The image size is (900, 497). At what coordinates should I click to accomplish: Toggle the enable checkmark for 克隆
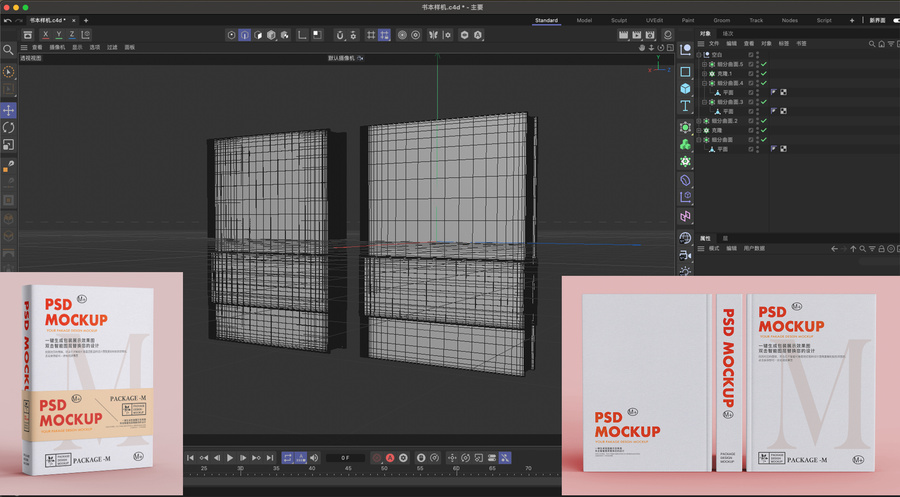click(764, 130)
